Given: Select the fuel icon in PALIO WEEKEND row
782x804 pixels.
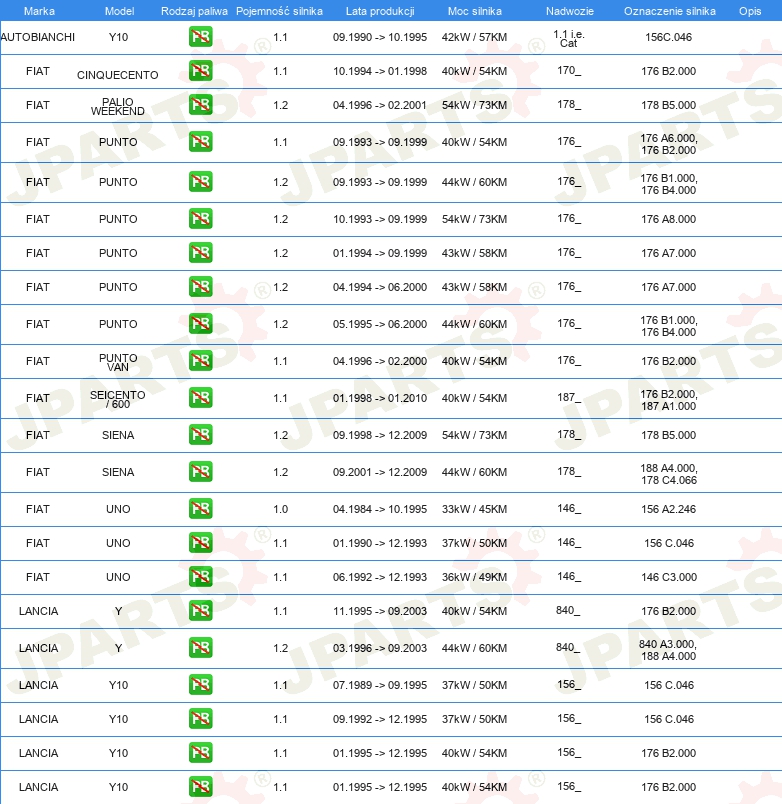Looking at the screenshot, I should 200,105.
